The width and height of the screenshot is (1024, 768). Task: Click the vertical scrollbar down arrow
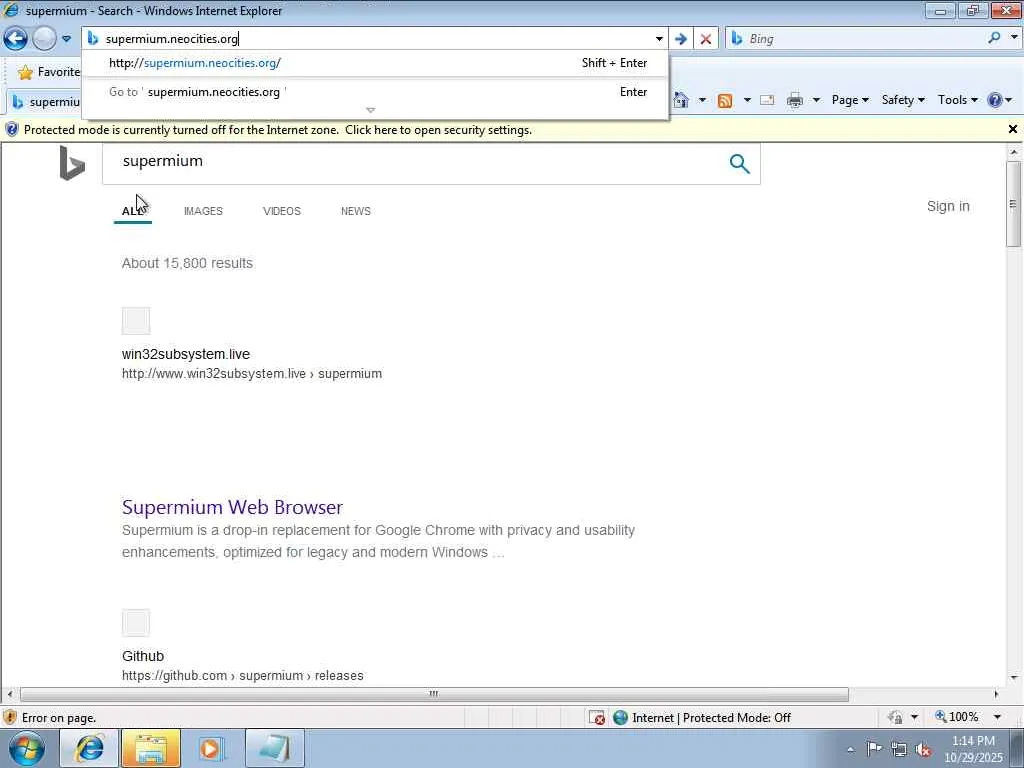click(1013, 678)
